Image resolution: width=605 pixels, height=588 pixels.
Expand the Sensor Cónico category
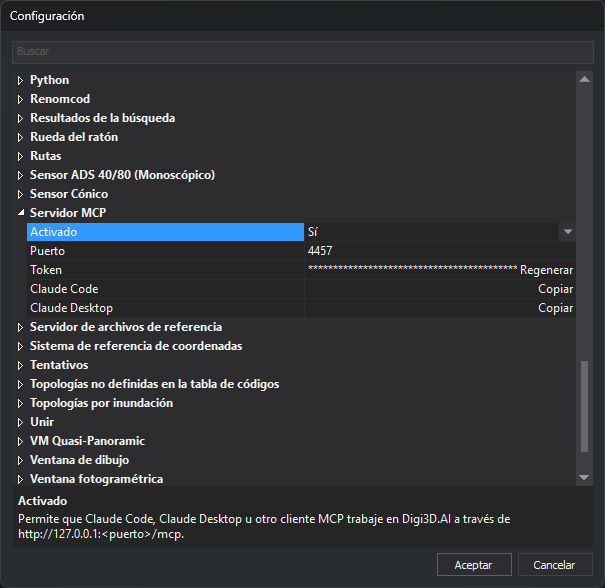coord(20,194)
